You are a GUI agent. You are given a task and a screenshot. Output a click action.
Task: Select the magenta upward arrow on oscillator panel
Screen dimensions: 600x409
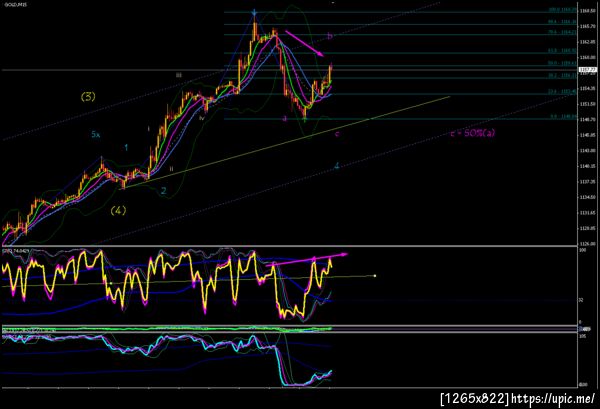(307, 259)
